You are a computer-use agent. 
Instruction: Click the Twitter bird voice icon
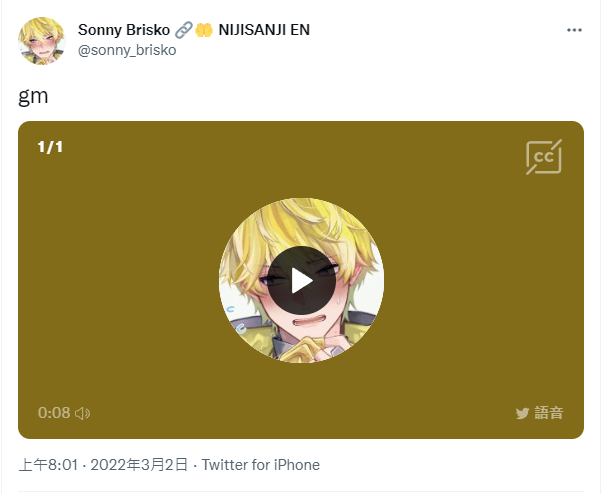tap(522, 413)
